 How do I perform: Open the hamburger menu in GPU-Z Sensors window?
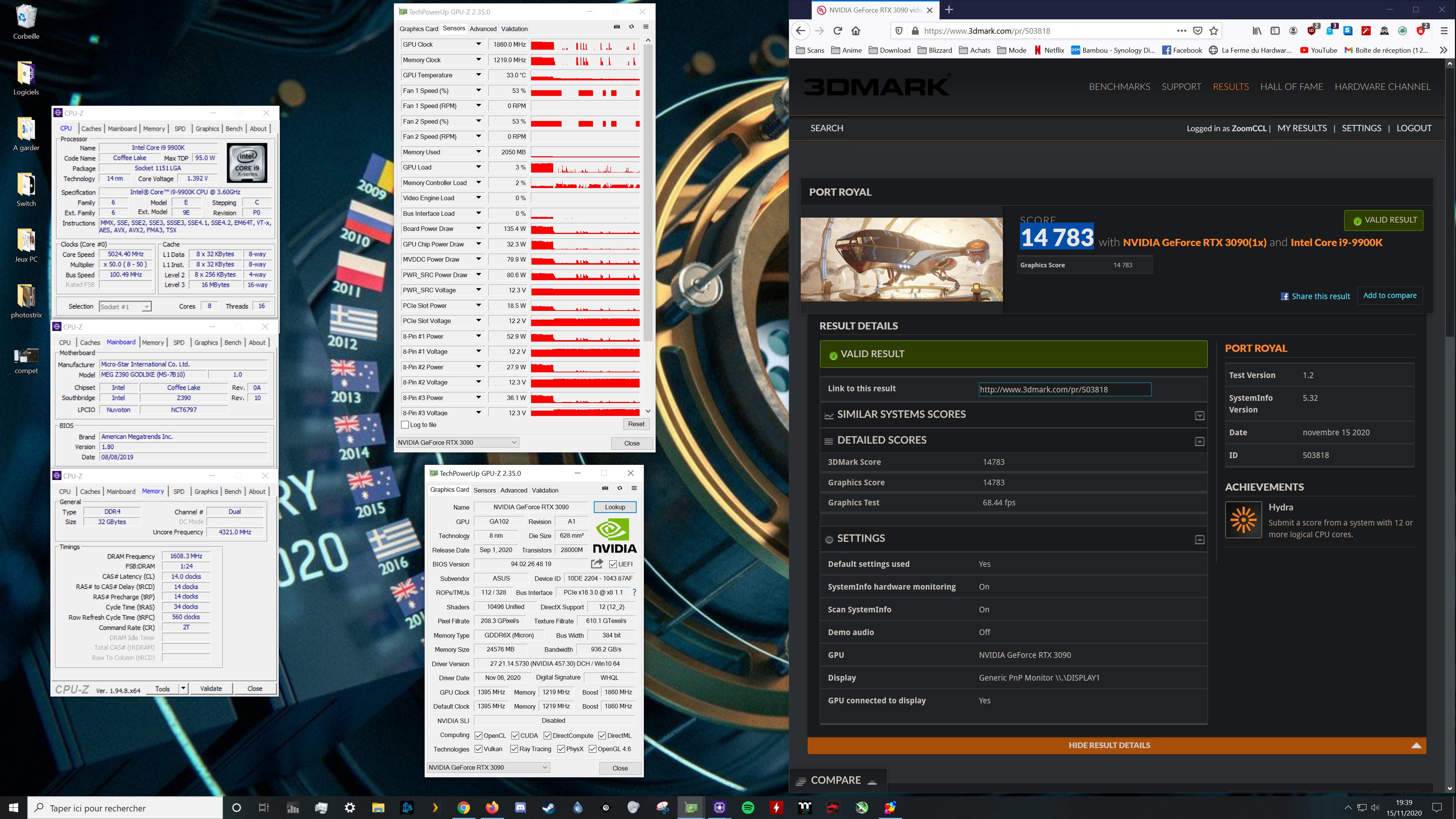(x=646, y=27)
